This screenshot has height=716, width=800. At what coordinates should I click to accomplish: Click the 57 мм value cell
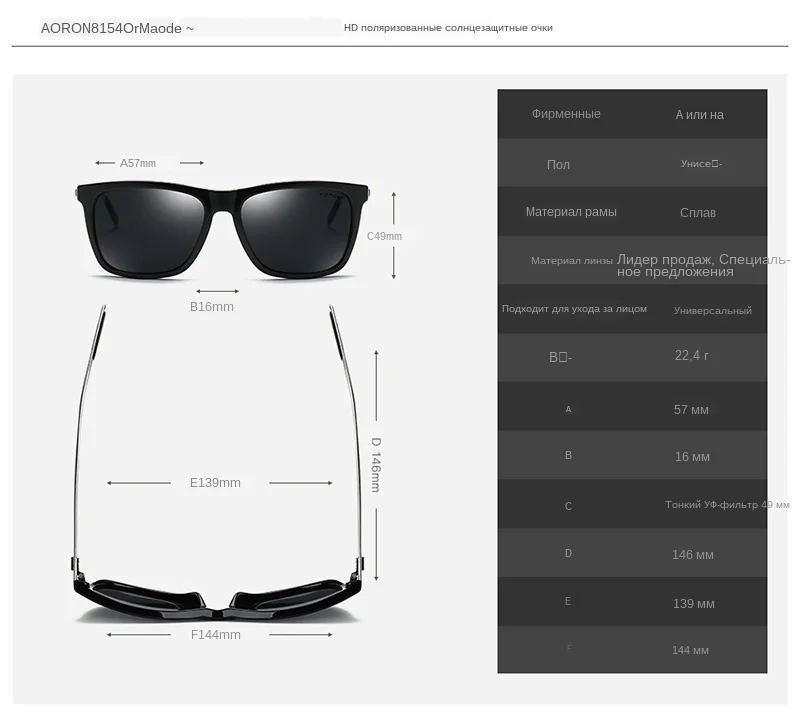click(x=691, y=410)
